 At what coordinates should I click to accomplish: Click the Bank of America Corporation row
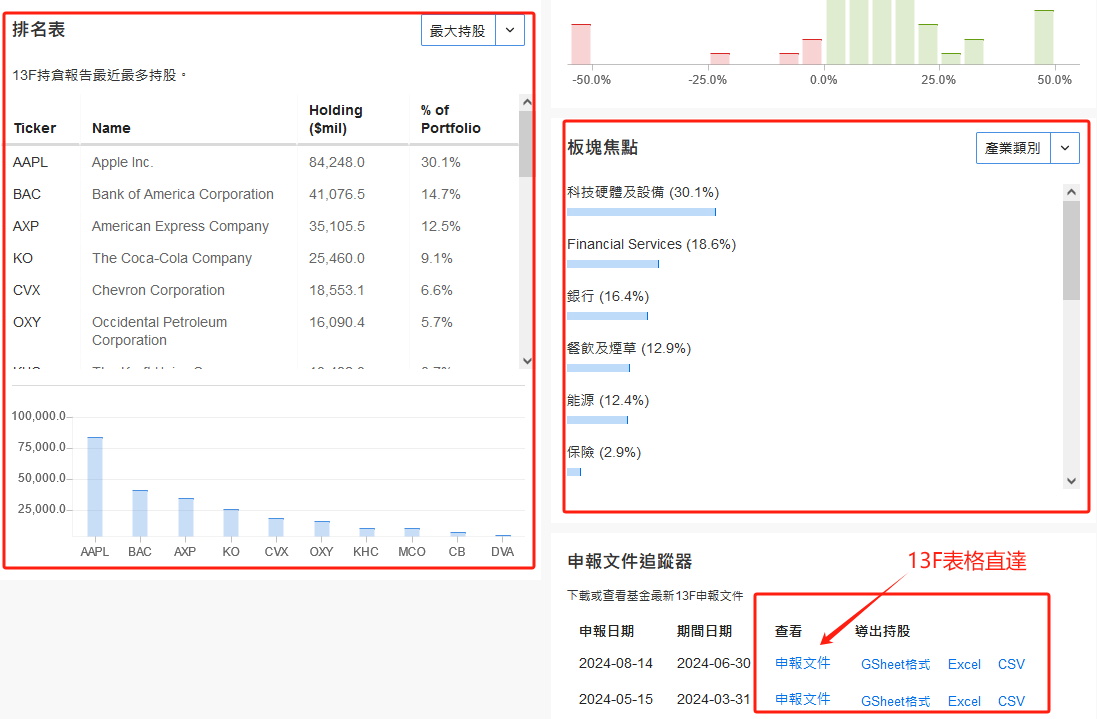(x=182, y=194)
